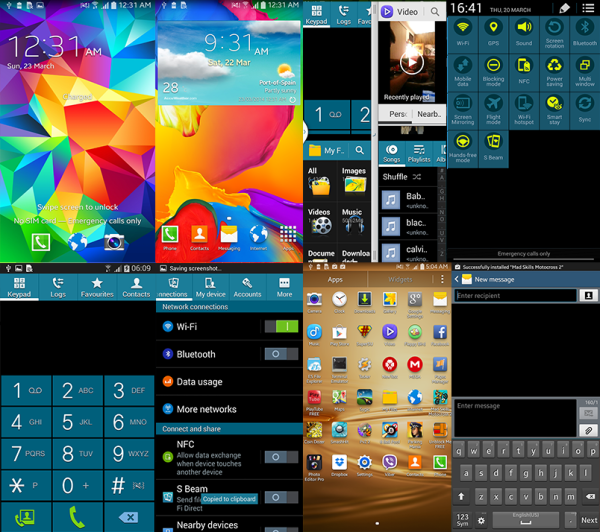Click the Enter message text box

tap(515, 418)
